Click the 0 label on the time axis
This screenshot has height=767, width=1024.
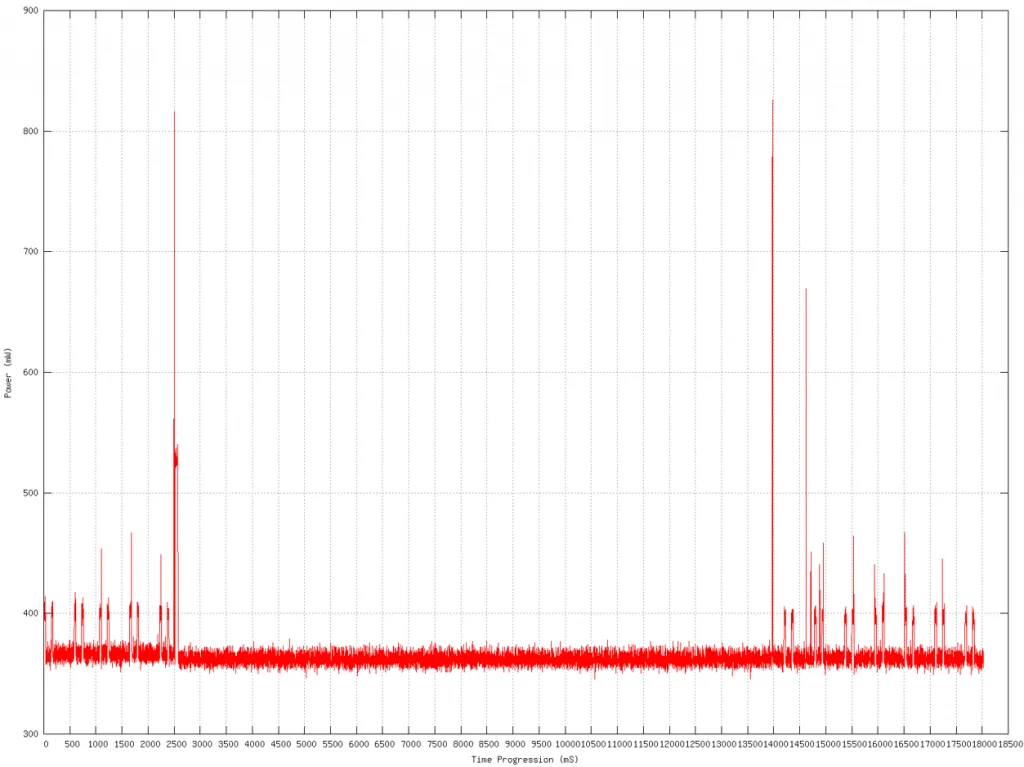pyautogui.click(x=45, y=745)
